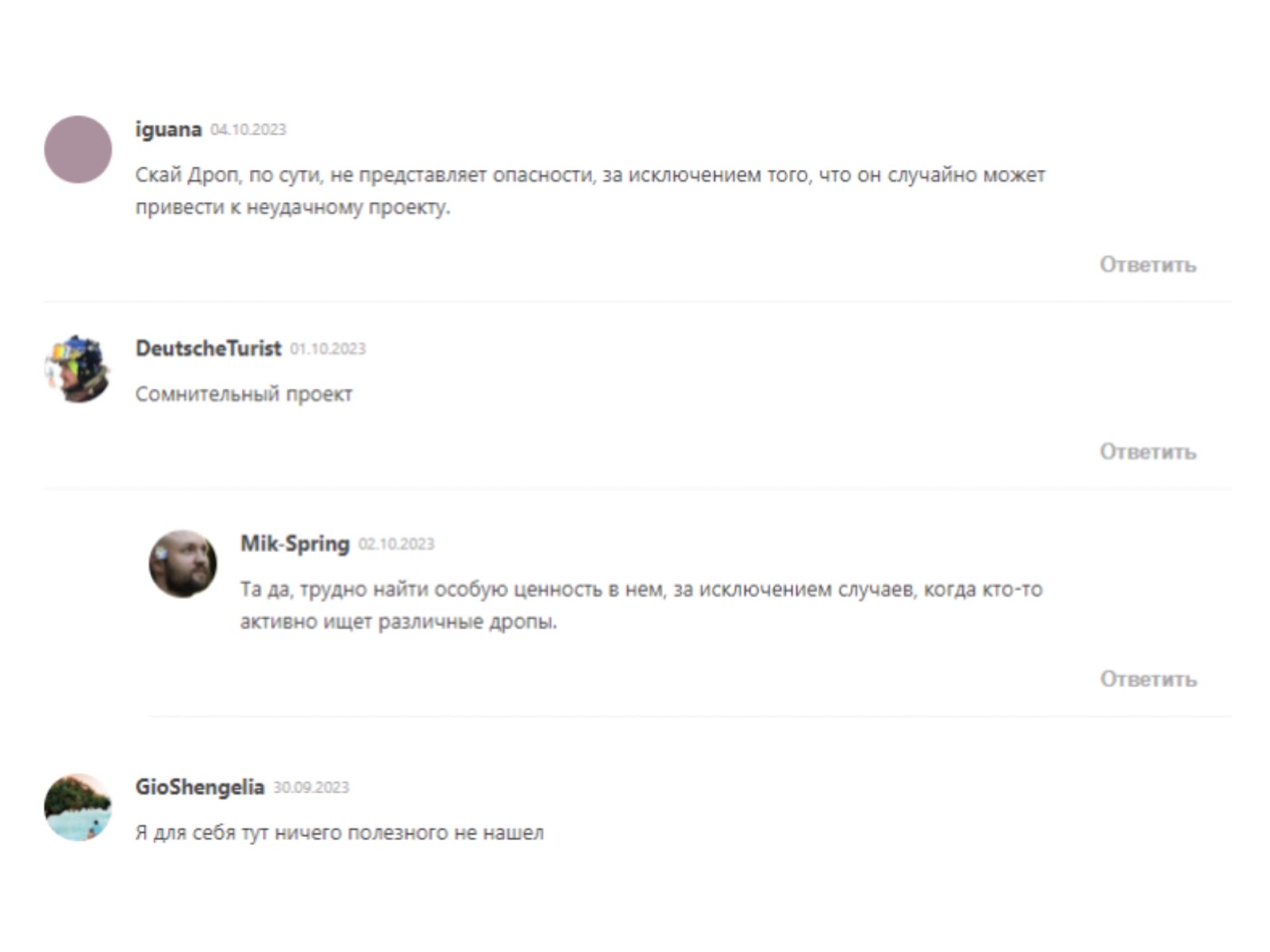Click Ответить under DeutscheTurist's comment
The height and width of the screenshot is (952, 1270).
tap(1148, 451)
